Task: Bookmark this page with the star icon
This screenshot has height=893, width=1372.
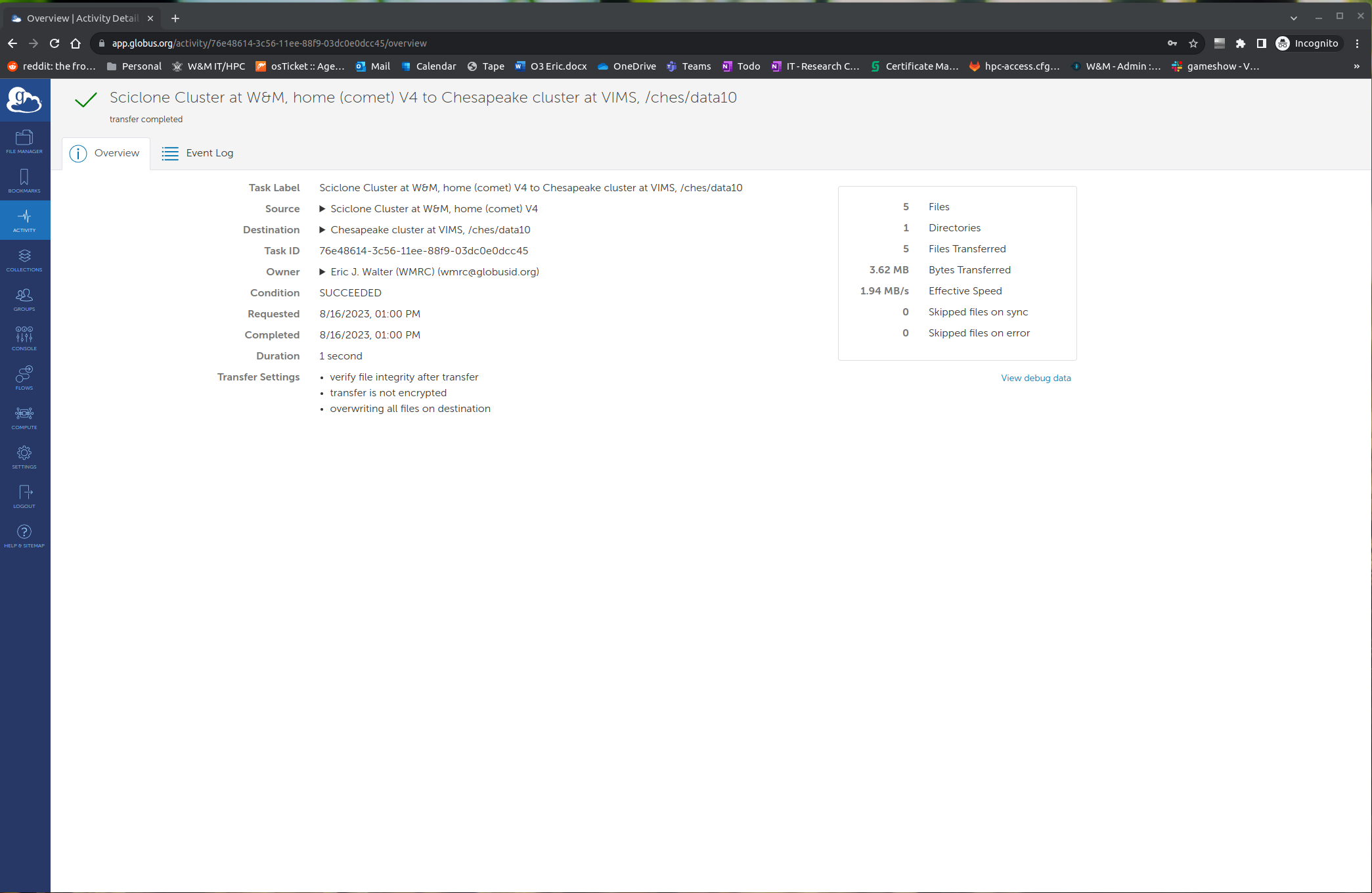Action: [x=1193, y=43]
